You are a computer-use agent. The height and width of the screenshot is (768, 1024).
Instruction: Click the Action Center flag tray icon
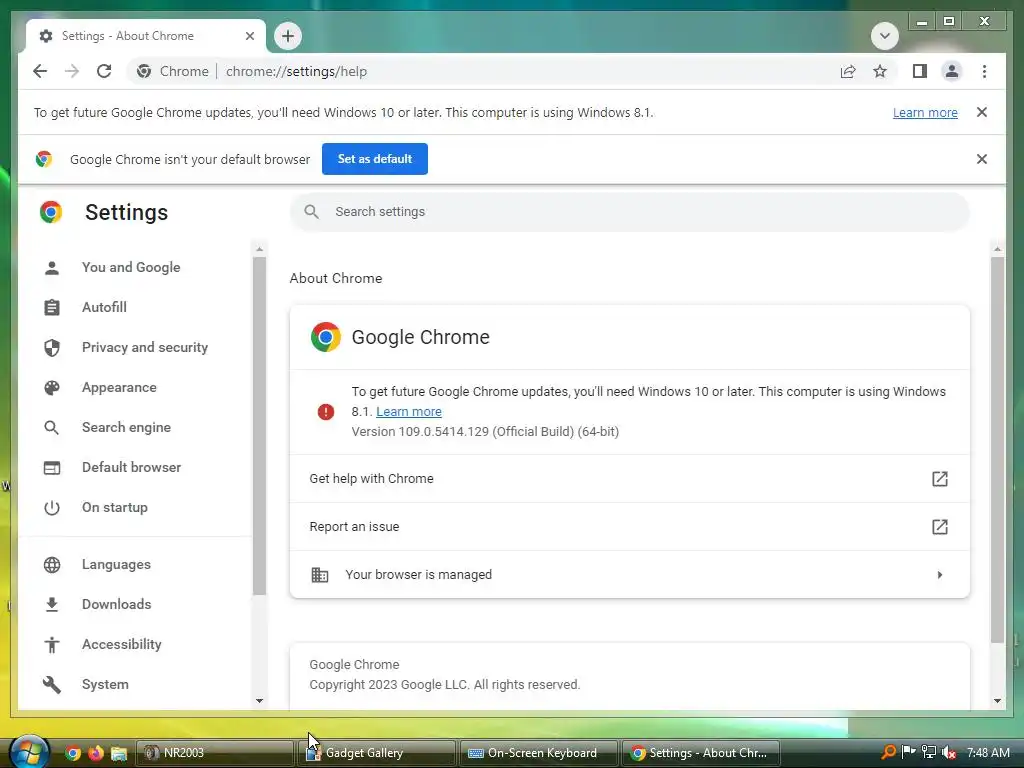pos(908,752)
